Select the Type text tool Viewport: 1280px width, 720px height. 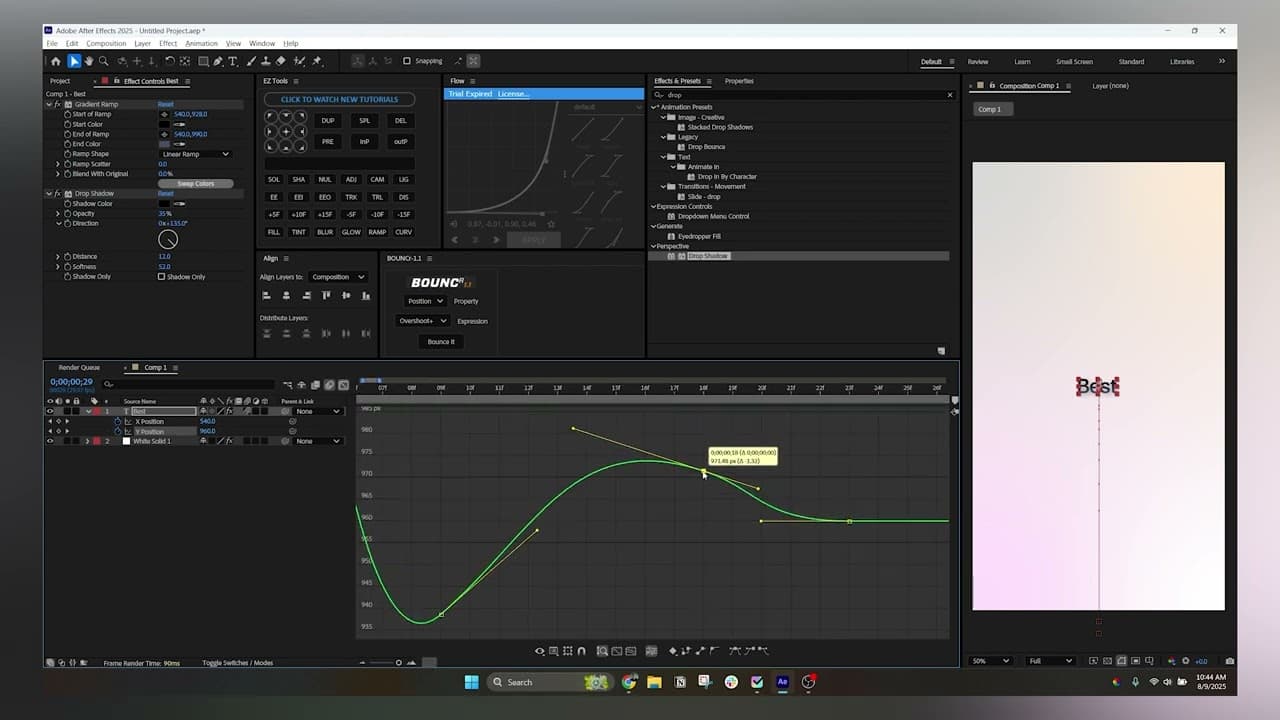tap(233, 61)
